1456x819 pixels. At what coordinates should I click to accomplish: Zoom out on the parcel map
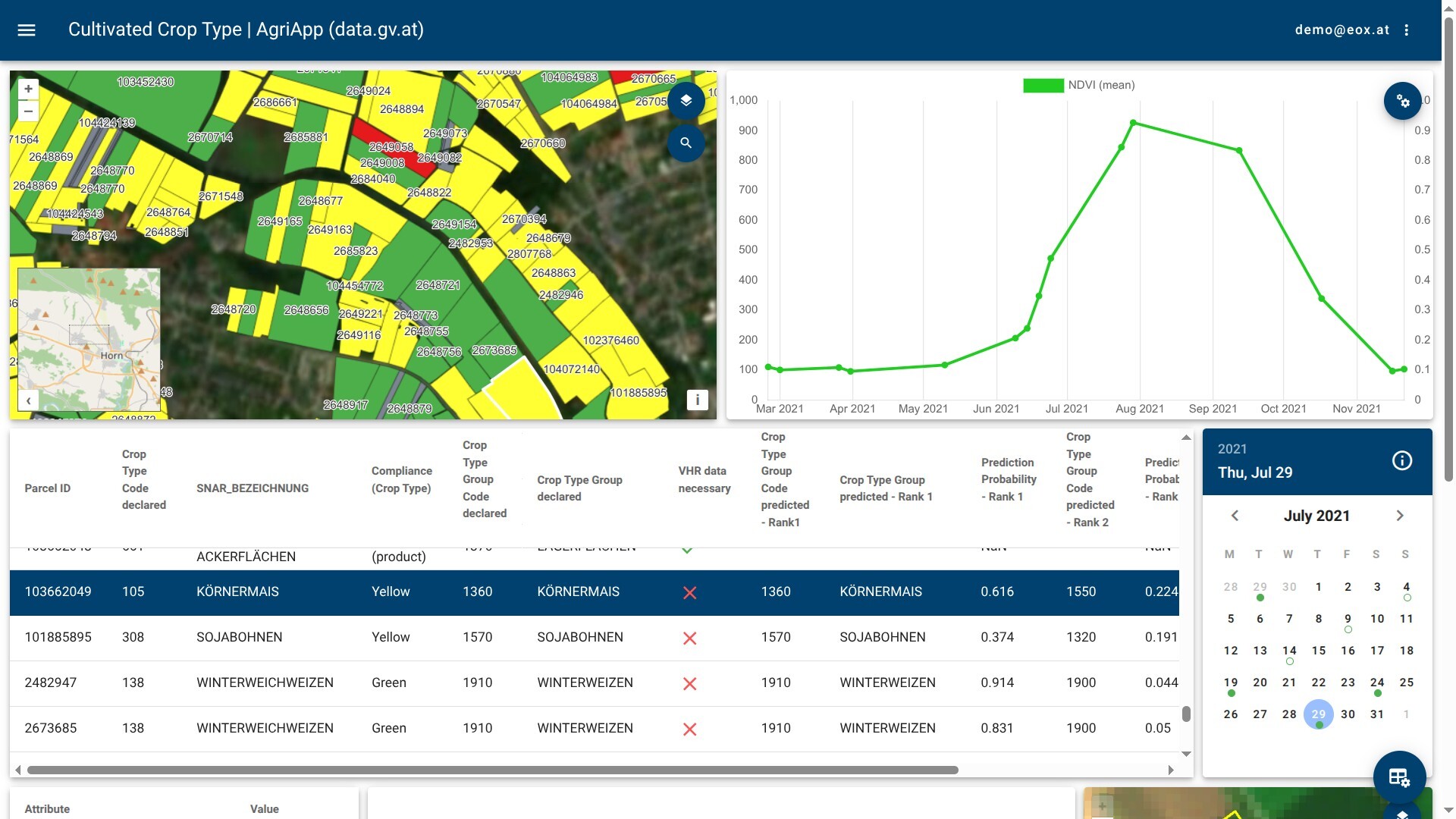(28, 111)
